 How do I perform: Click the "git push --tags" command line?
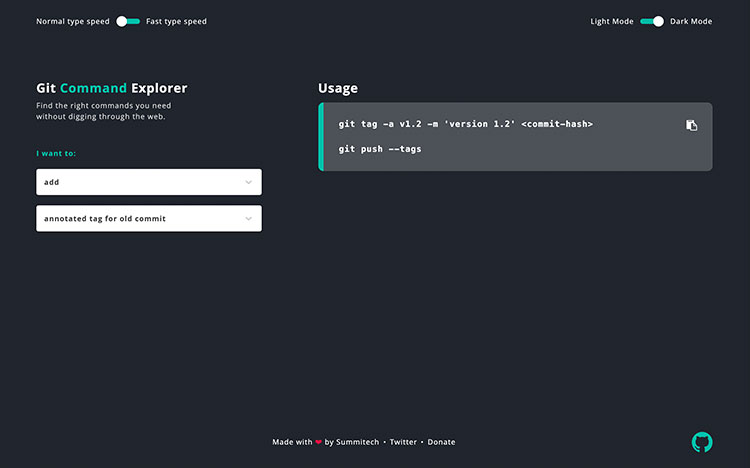coord(380,149)
